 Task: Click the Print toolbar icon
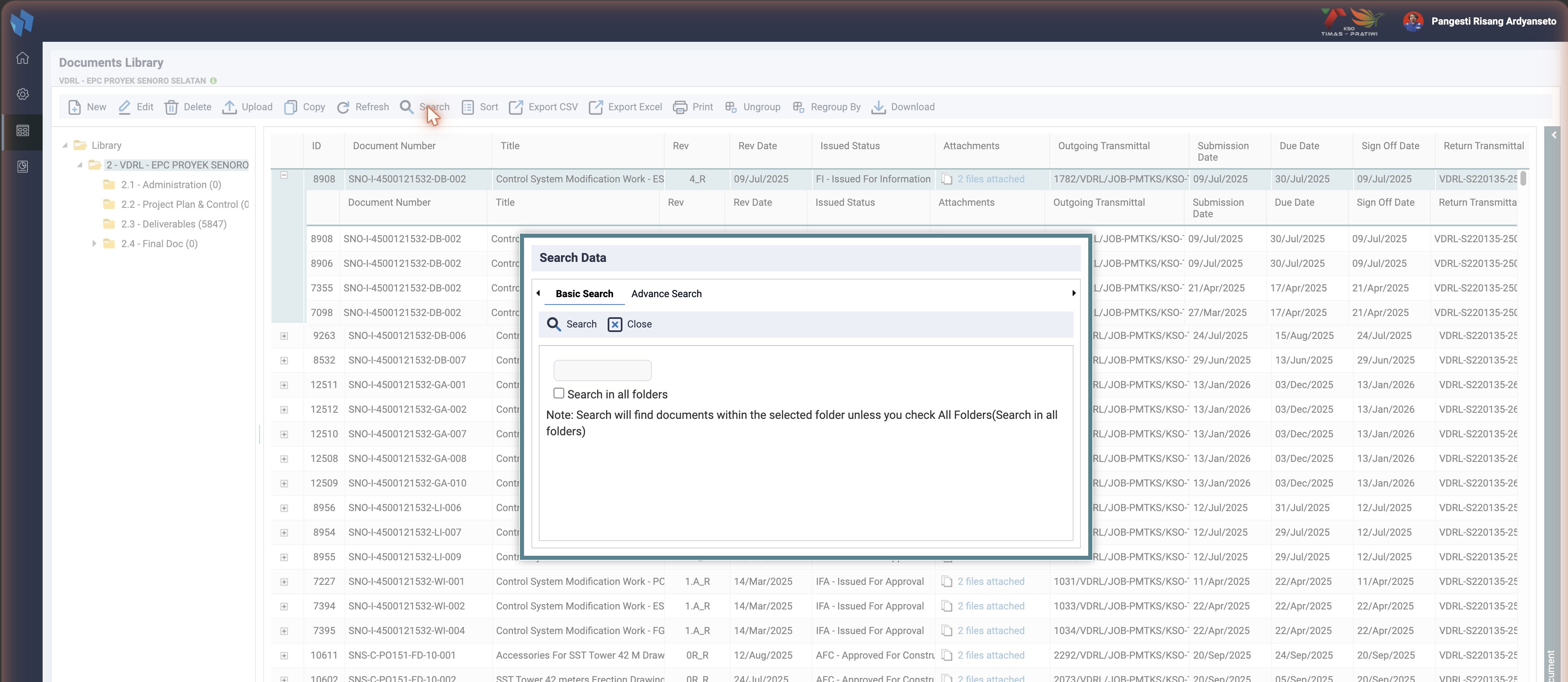click(x=680, y=107)
